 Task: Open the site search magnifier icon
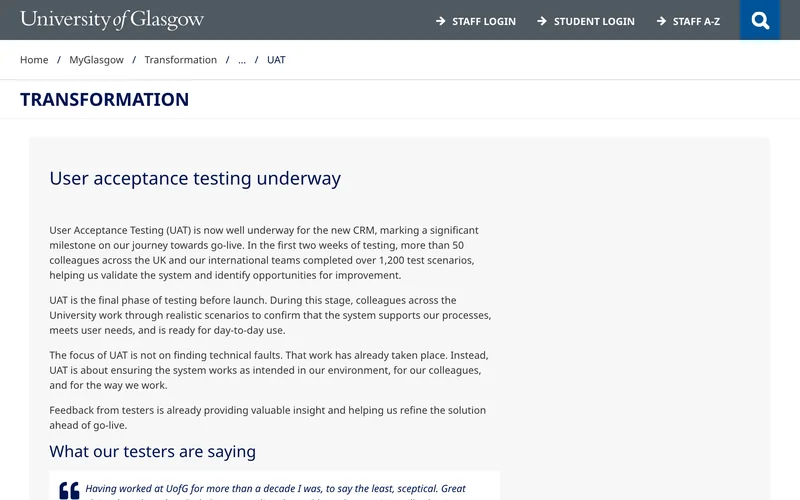(x=760, y=20)
